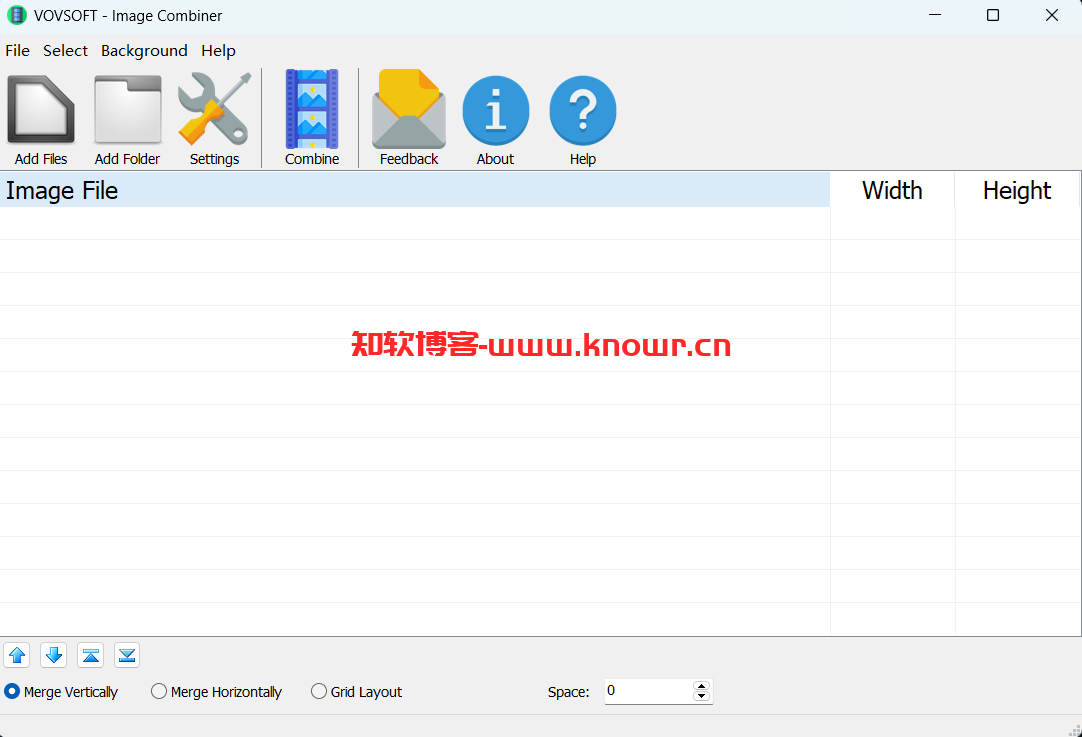Open the Help menu
The width and height of the screenshot is (1082, 737).
(x=218, y=50)
